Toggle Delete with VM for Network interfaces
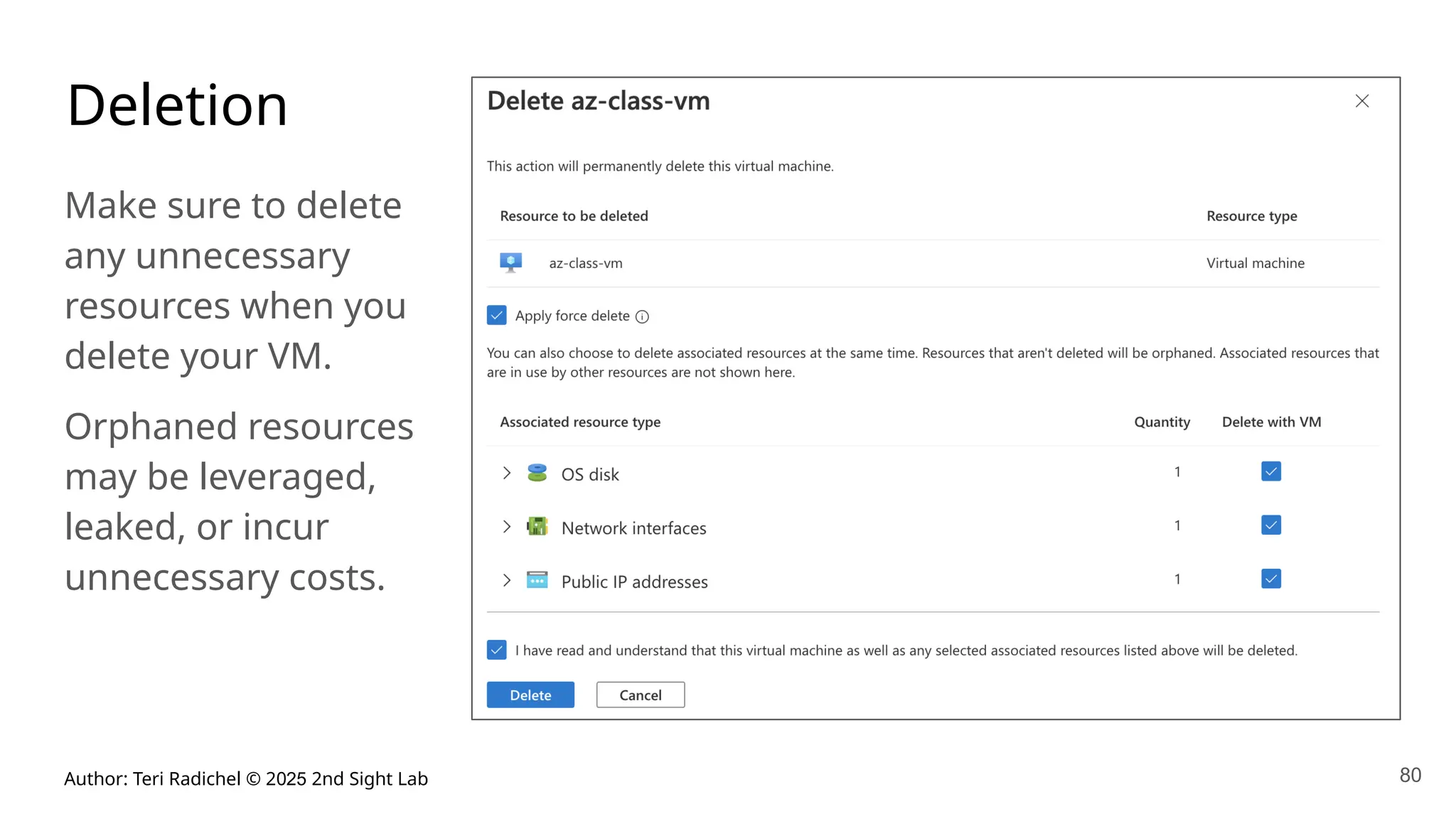 tap(1271, 525)
